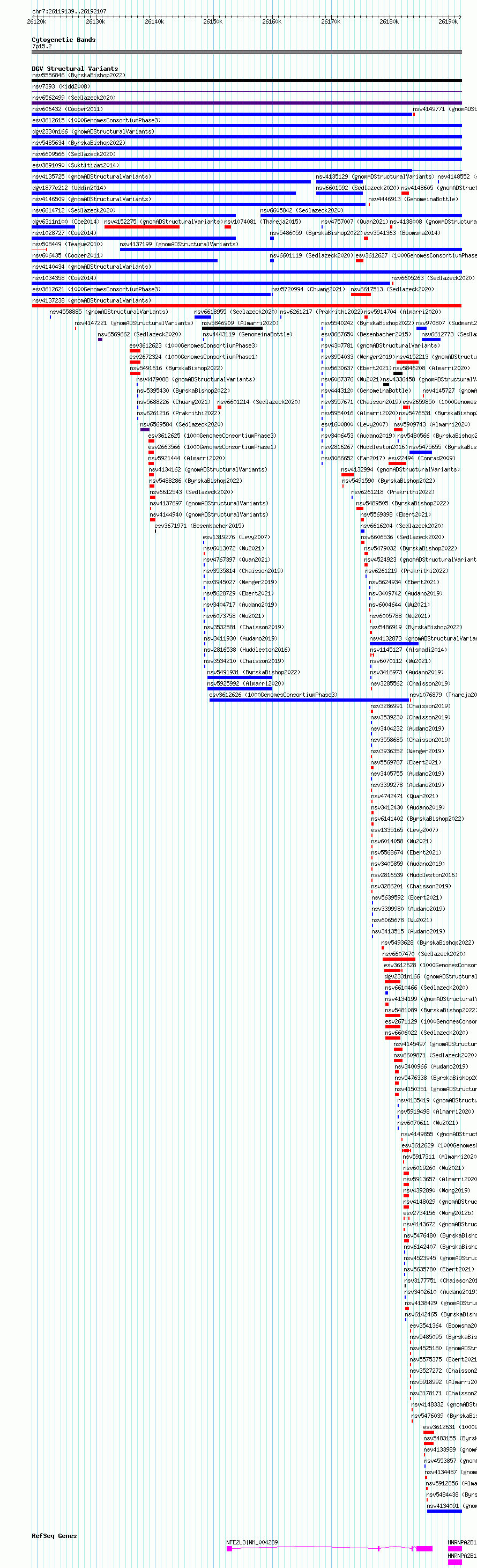Open variant nsv4558885 (gnomADStructuralVariants)
Viewport: 477px width, 1568px height.
coord(109,312)
